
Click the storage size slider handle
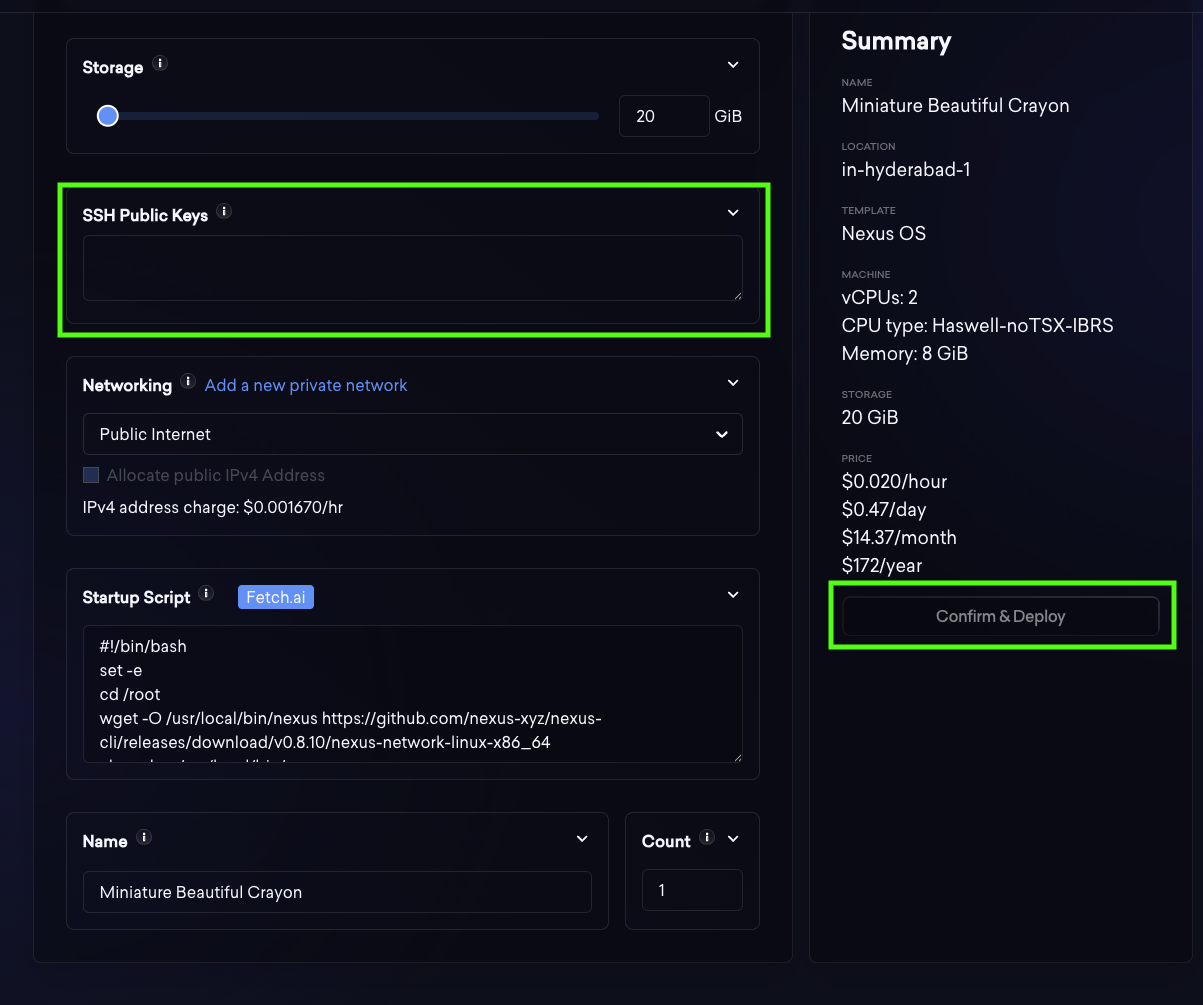[x=108, y=116]
